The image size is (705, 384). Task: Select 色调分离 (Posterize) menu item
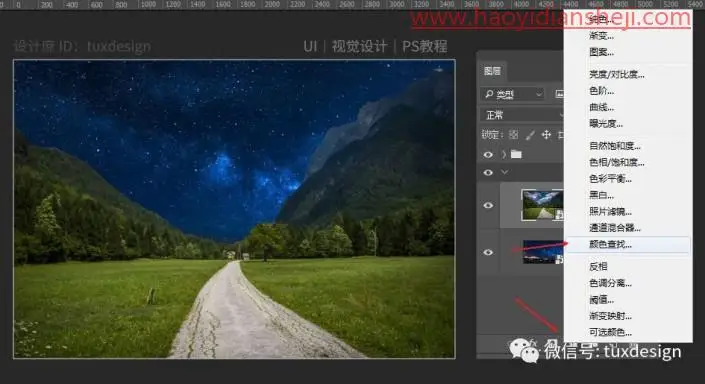pyautogui.click(x=610, y=283)
